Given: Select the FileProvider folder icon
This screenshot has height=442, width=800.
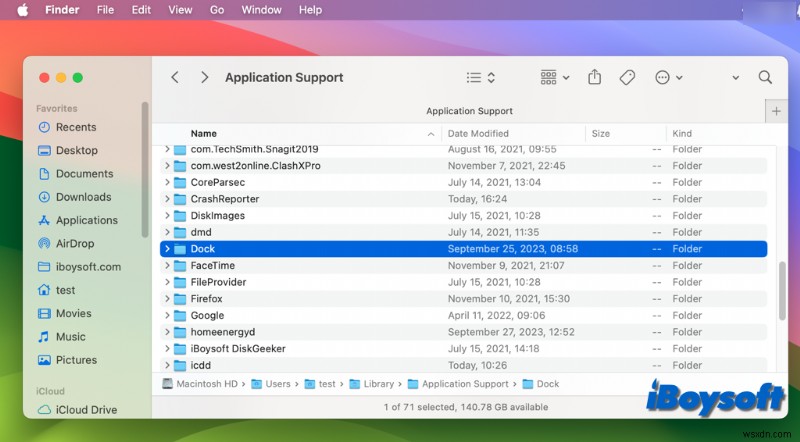Looking at the screenshot, I should click(x=180, y=282).
